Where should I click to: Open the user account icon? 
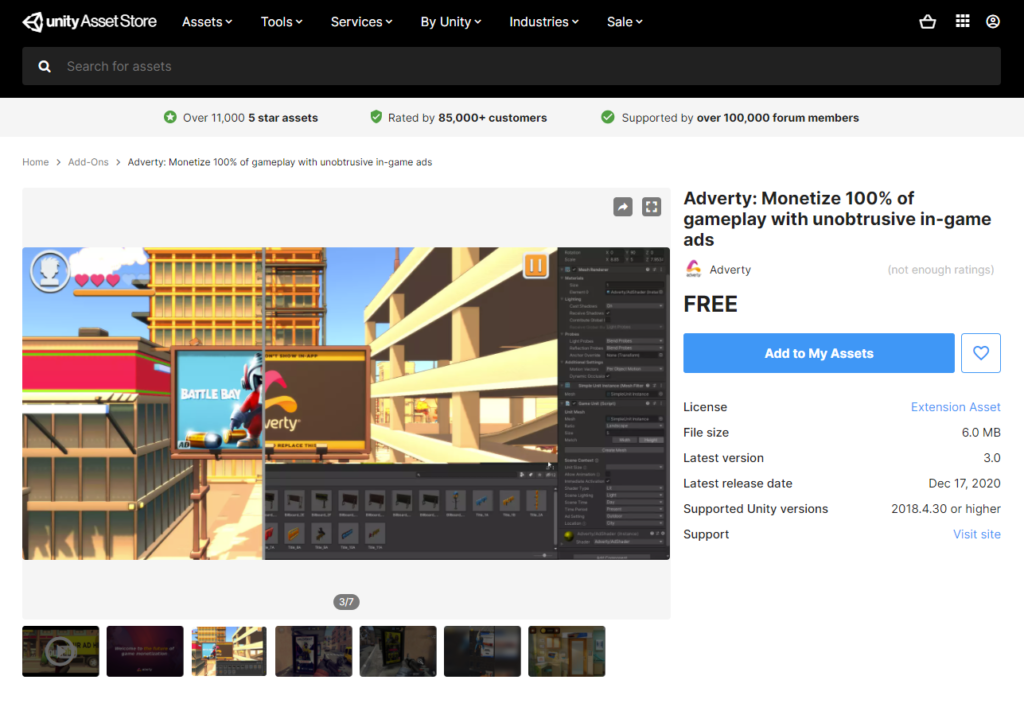click(x=992, y=22)
